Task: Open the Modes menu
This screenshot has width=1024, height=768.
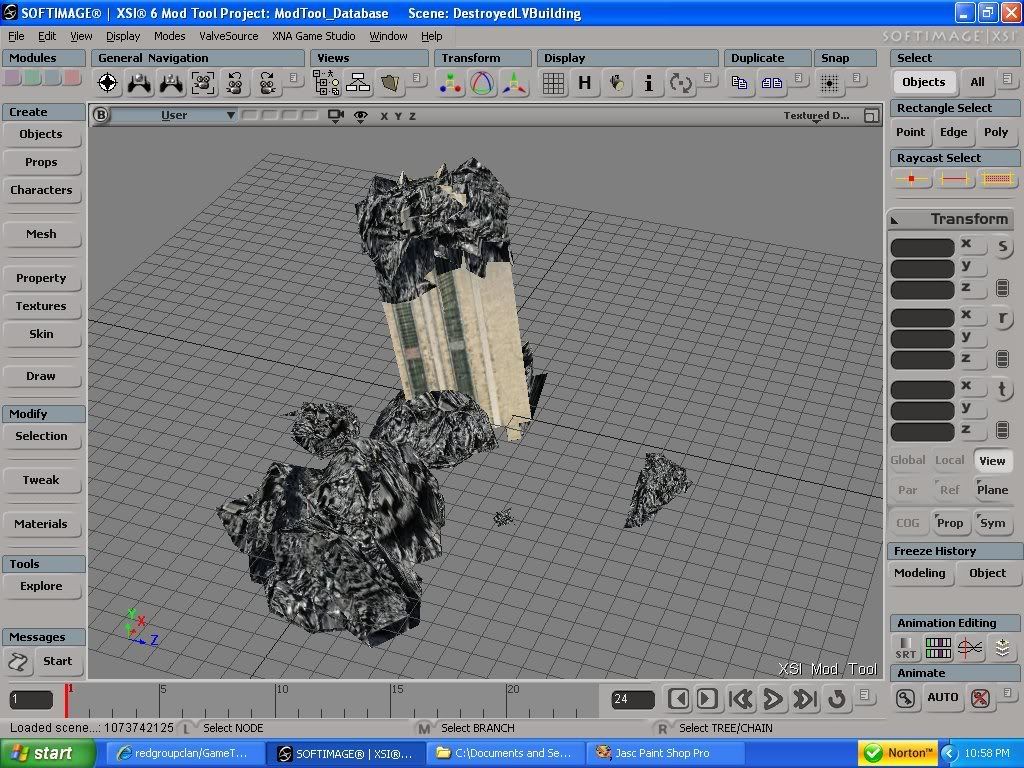Action: pyautogui.click(x=170, y=36)
